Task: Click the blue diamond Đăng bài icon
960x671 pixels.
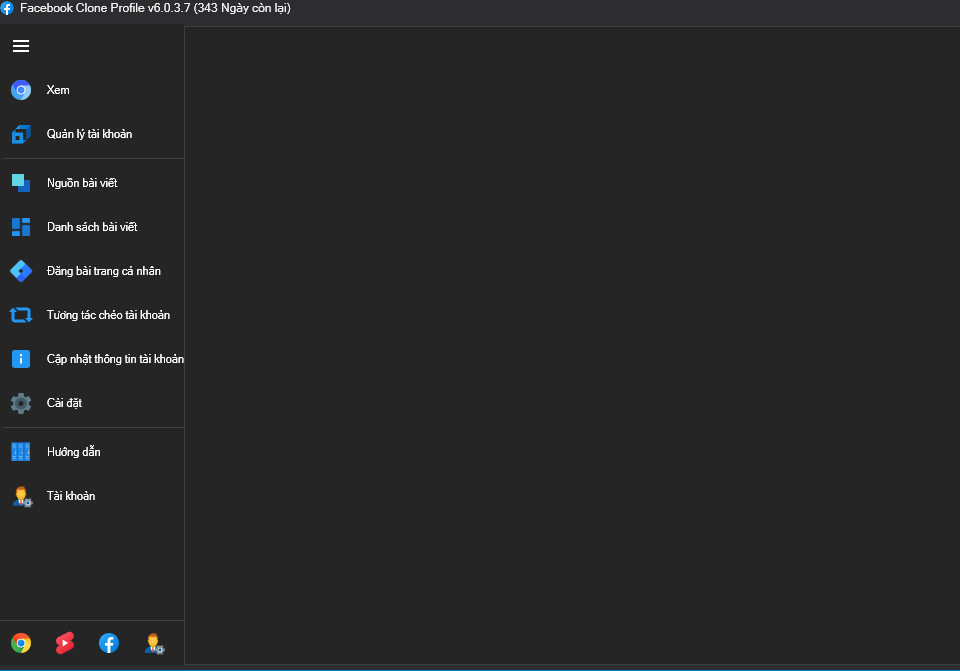Action: [x=21, y=271]
